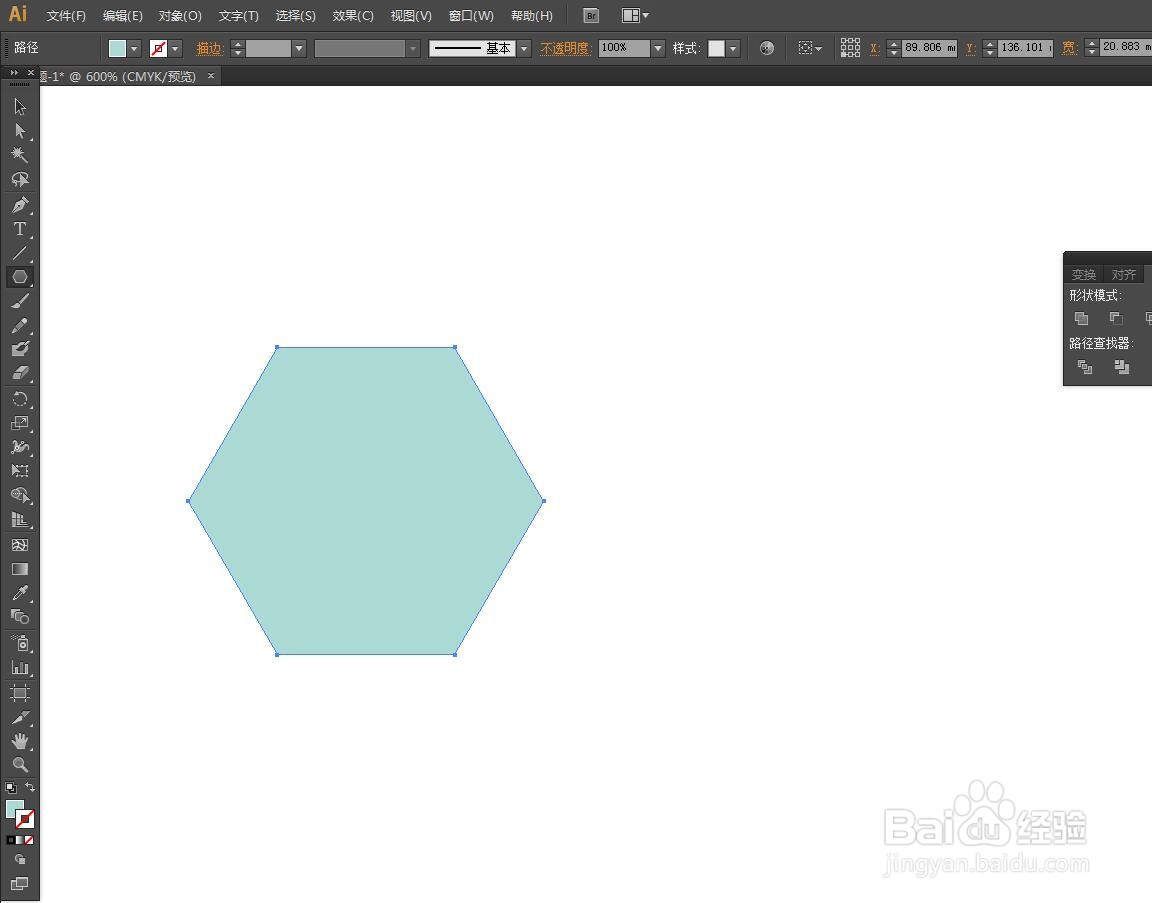Image resolution: width=1152 pixels, height=903 pixels.
Task: Expand the stroke weight dropdown
Action: click(x=298, y=48)
